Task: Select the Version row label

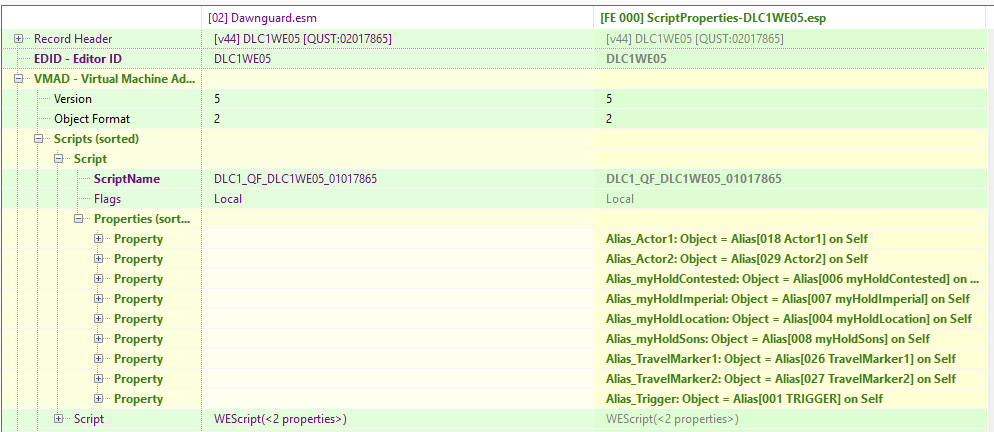Action: pos(73,99)
